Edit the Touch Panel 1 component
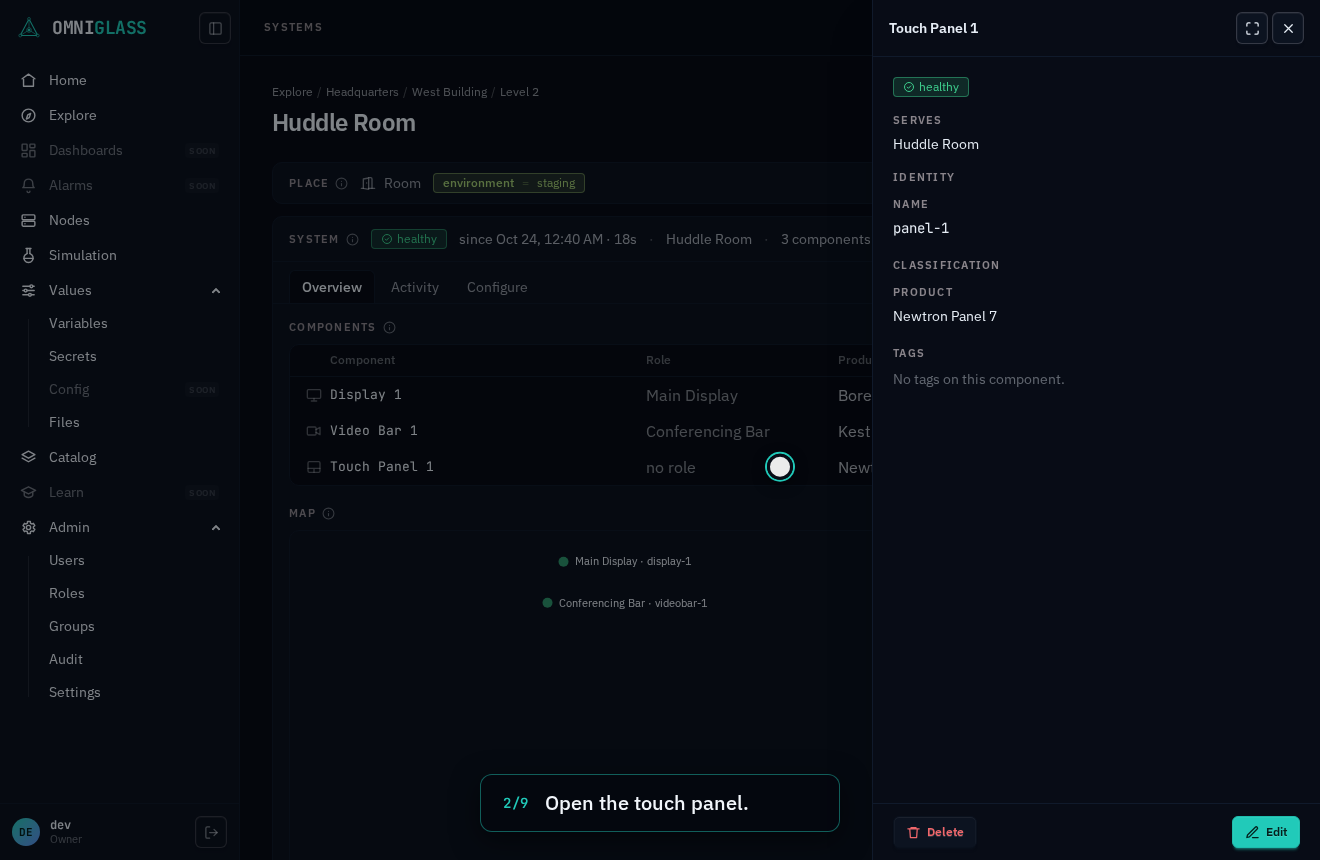This screenshot has width=1320, height=860. tap(1266, 832)
